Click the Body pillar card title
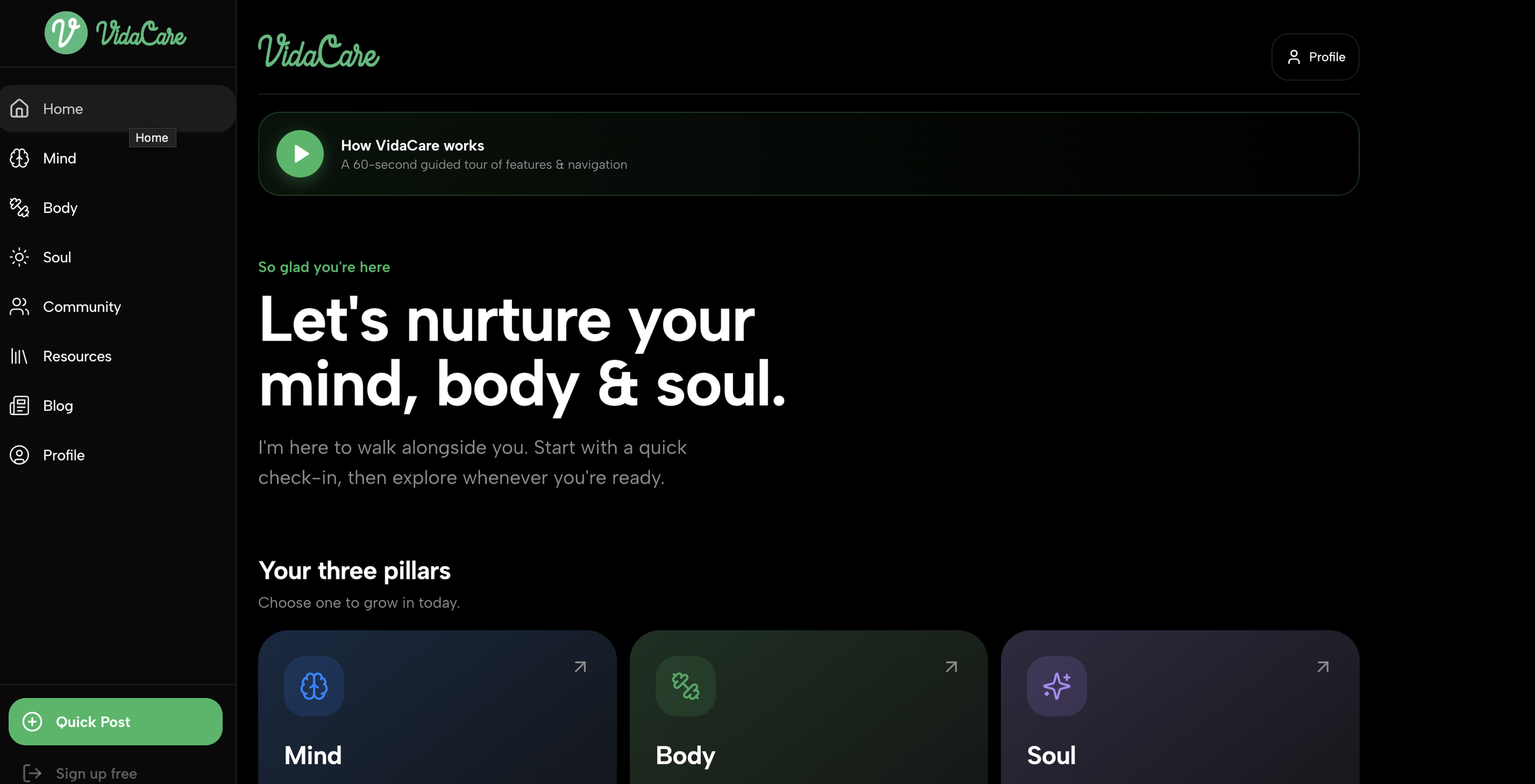The height and width of the screenshot is (784, 1535). coord(685,756)
